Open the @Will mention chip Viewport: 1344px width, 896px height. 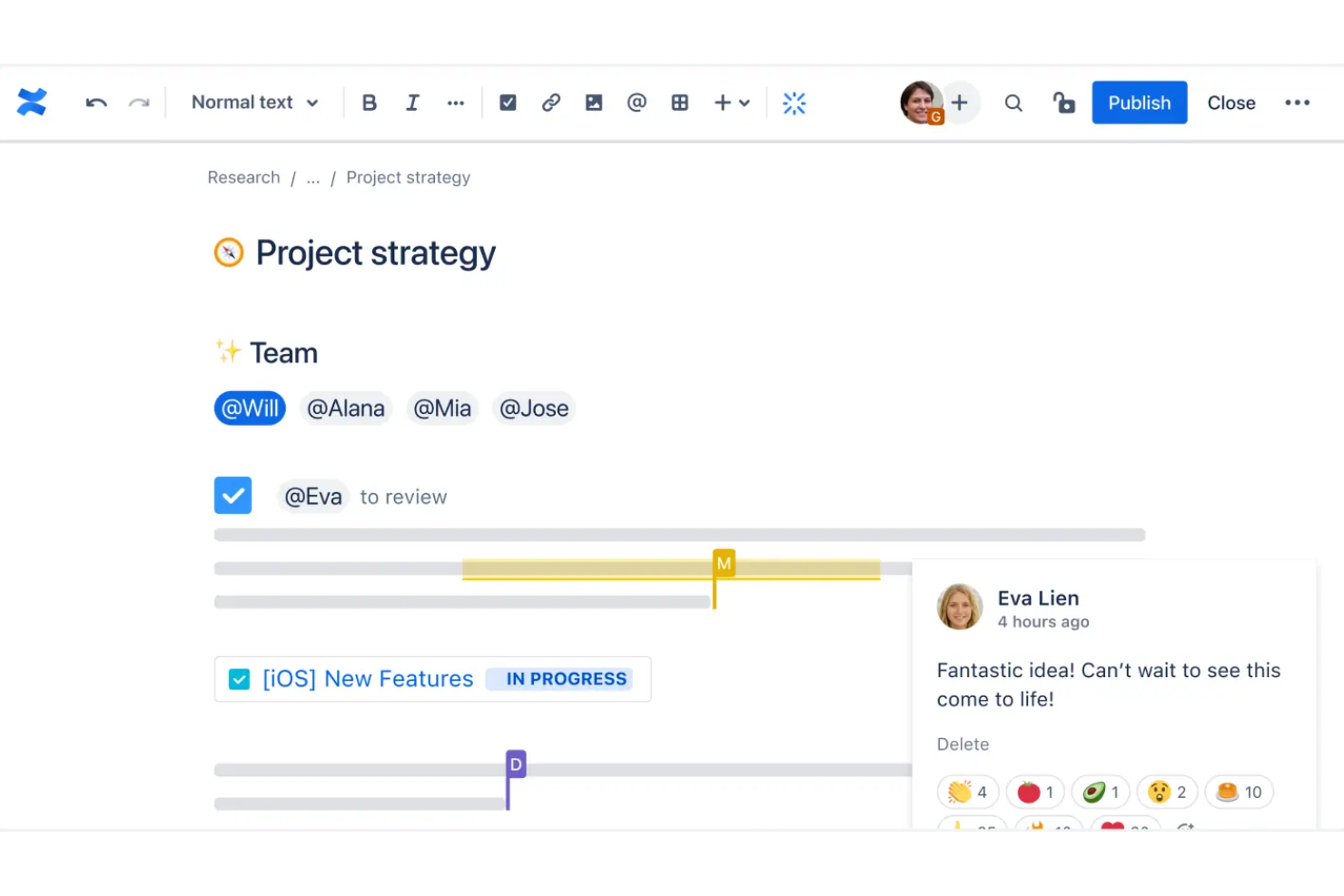[x=249, y=408]
